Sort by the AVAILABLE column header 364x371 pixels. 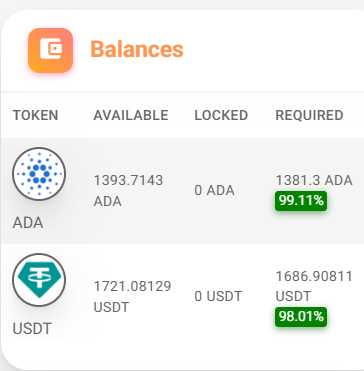[x=131, y=115]
